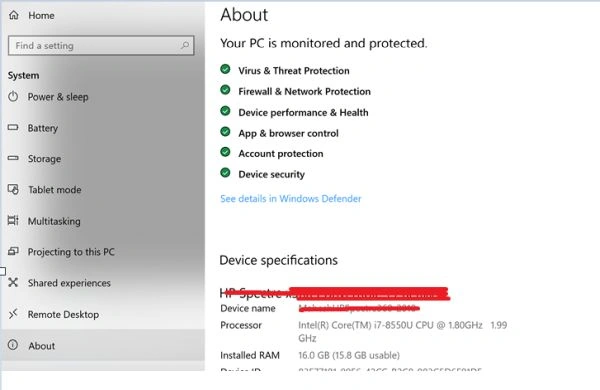Click green check beside App & browser control

click(x=225, y=132)
